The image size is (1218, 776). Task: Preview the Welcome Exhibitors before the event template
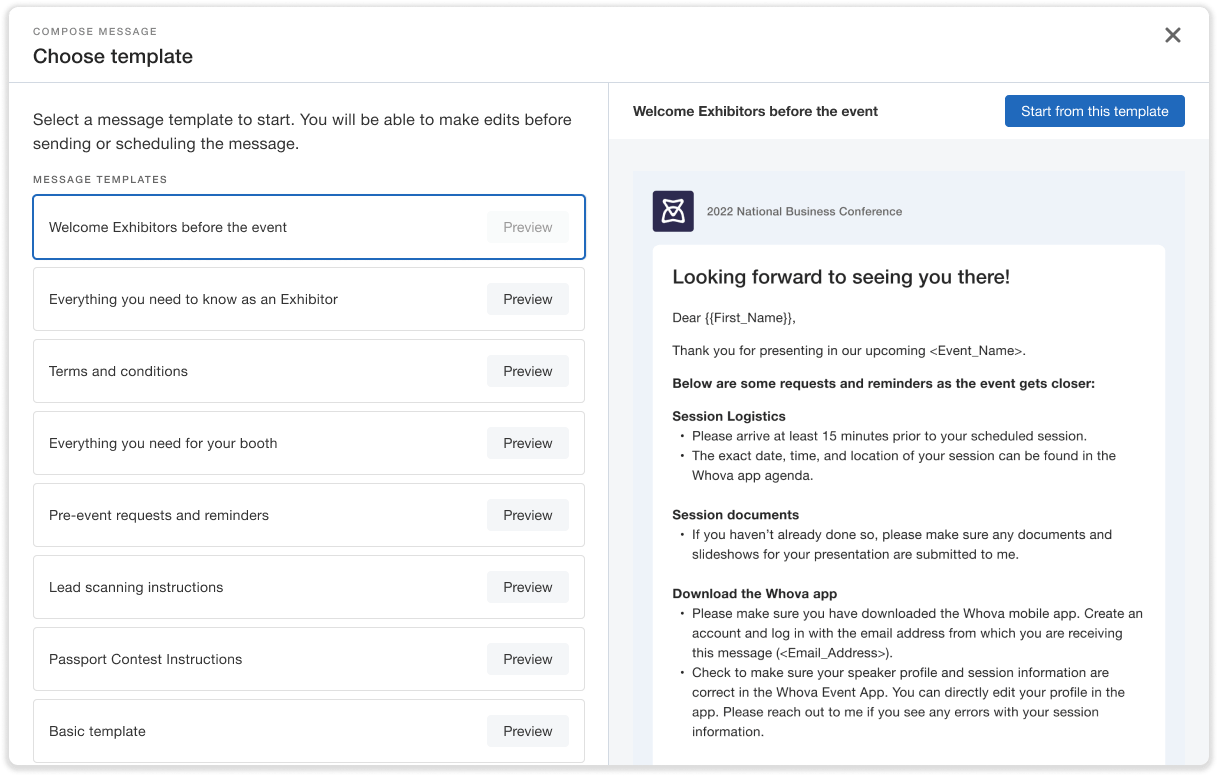click(527, 227)
